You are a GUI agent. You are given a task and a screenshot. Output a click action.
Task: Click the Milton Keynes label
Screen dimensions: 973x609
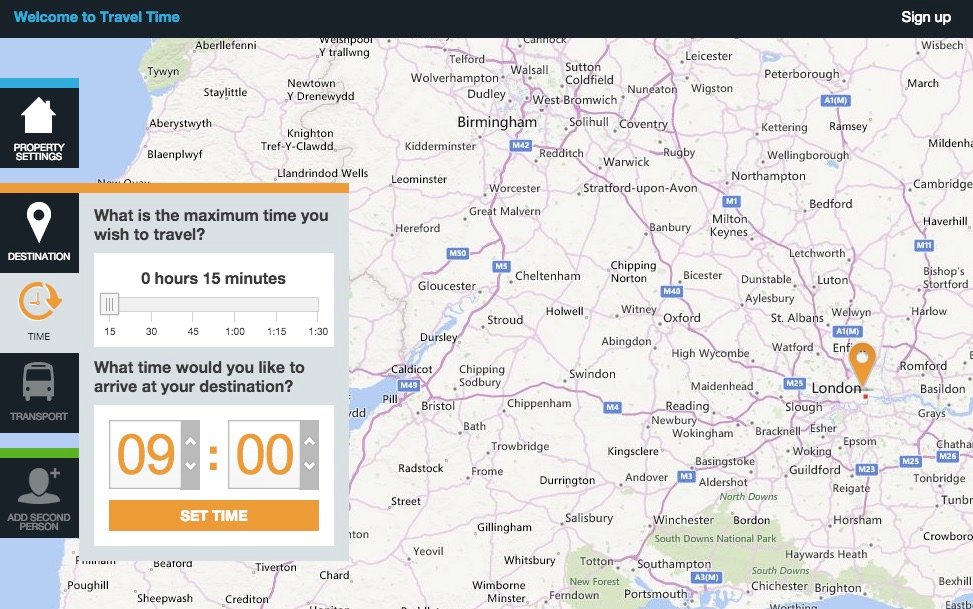(729, 225)
